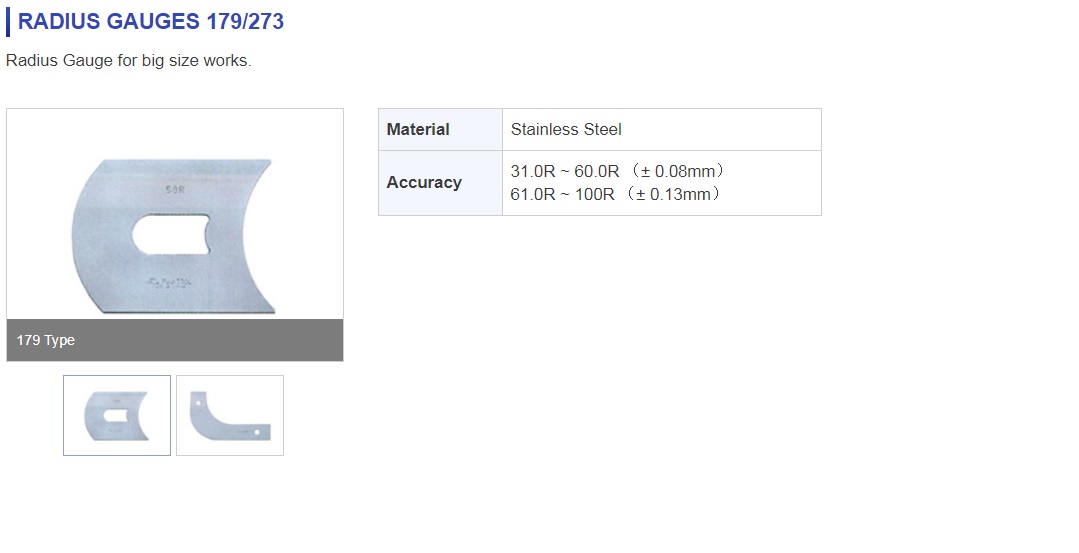
Task: Click the '61.0R ~ 100R (± 0.13mm)' line
Action: [615, 195]
